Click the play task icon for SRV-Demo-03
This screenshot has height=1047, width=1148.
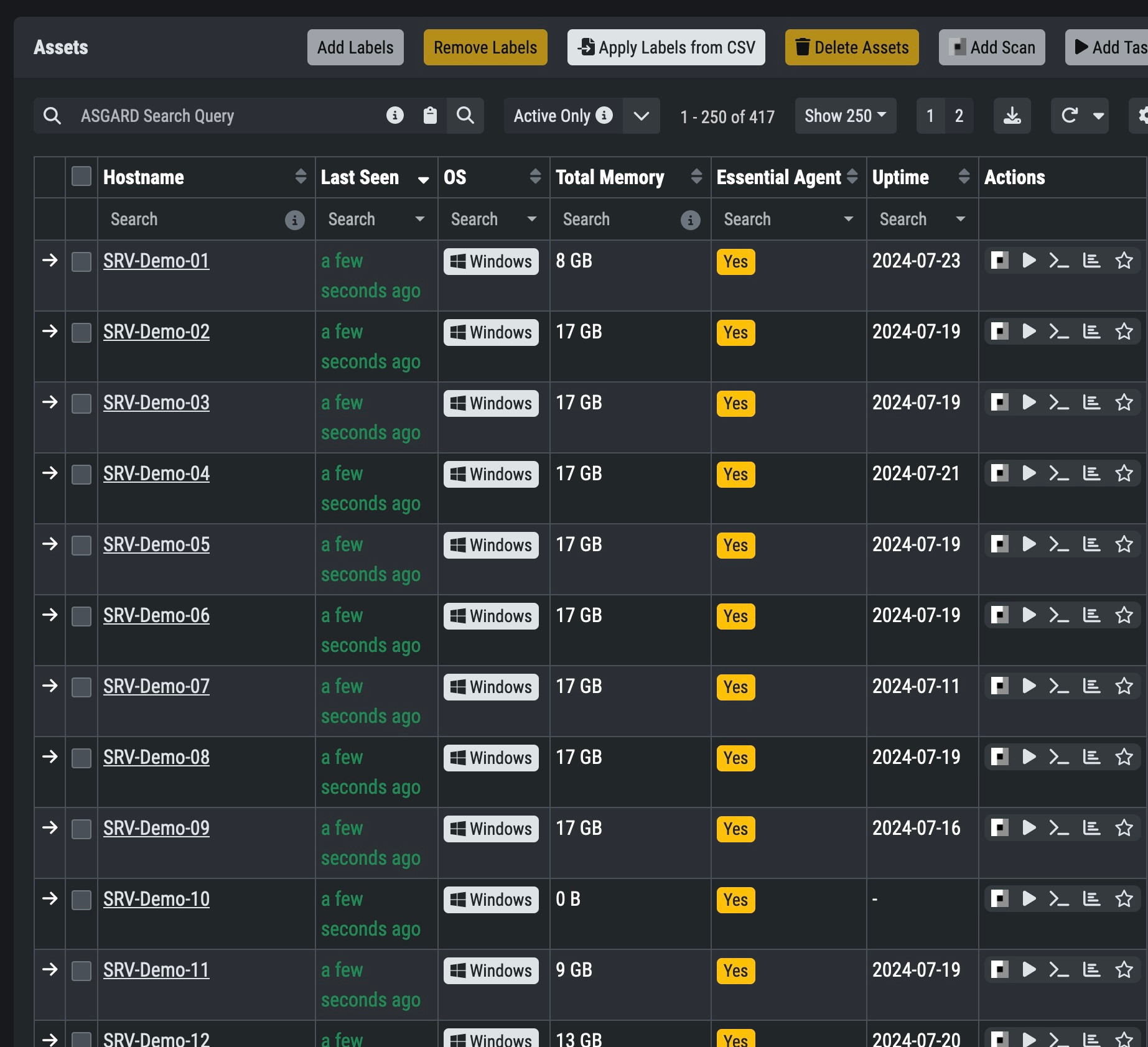pos(1029,403)
